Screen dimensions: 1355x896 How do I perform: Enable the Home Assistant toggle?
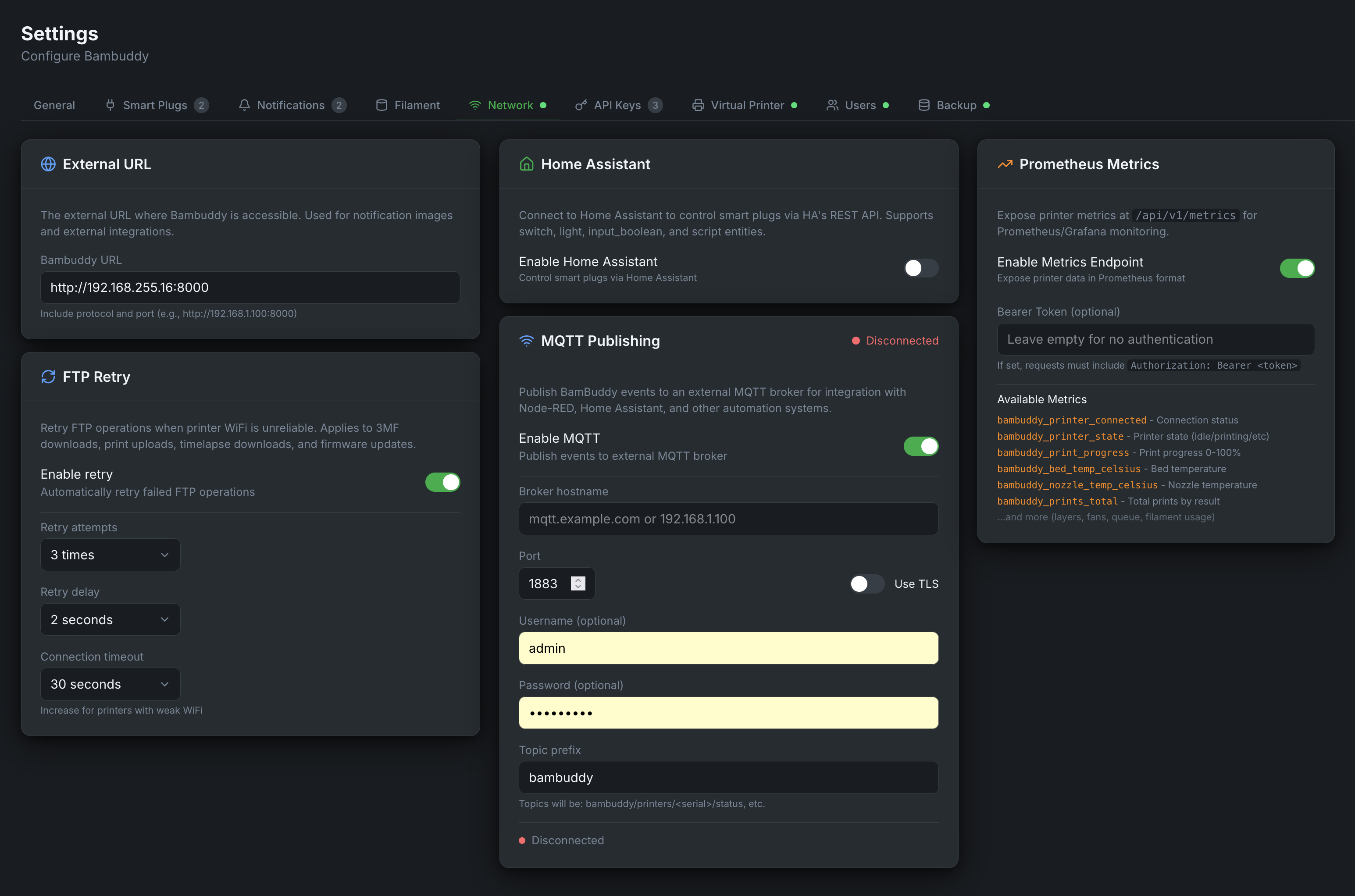[921, 268]
